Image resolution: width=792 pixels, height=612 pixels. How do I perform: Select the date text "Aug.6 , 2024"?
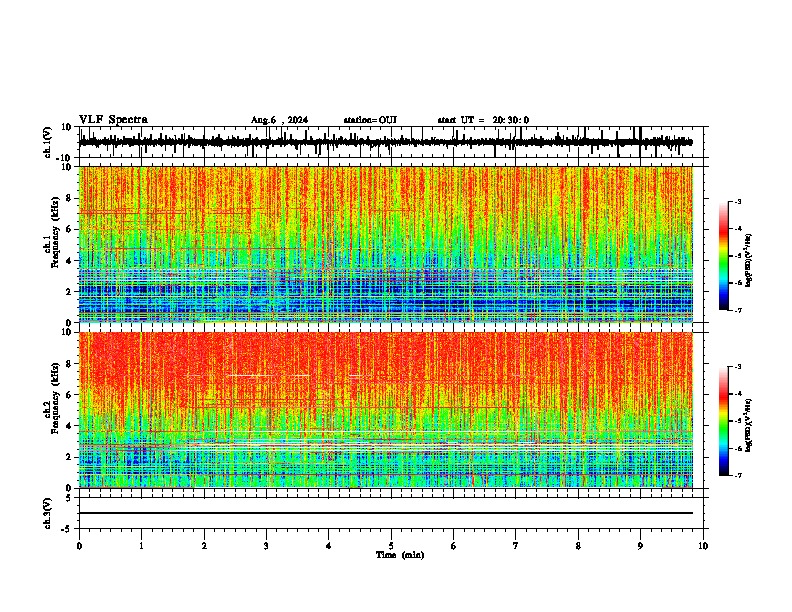pyautogui.click(x=279, y=120)
